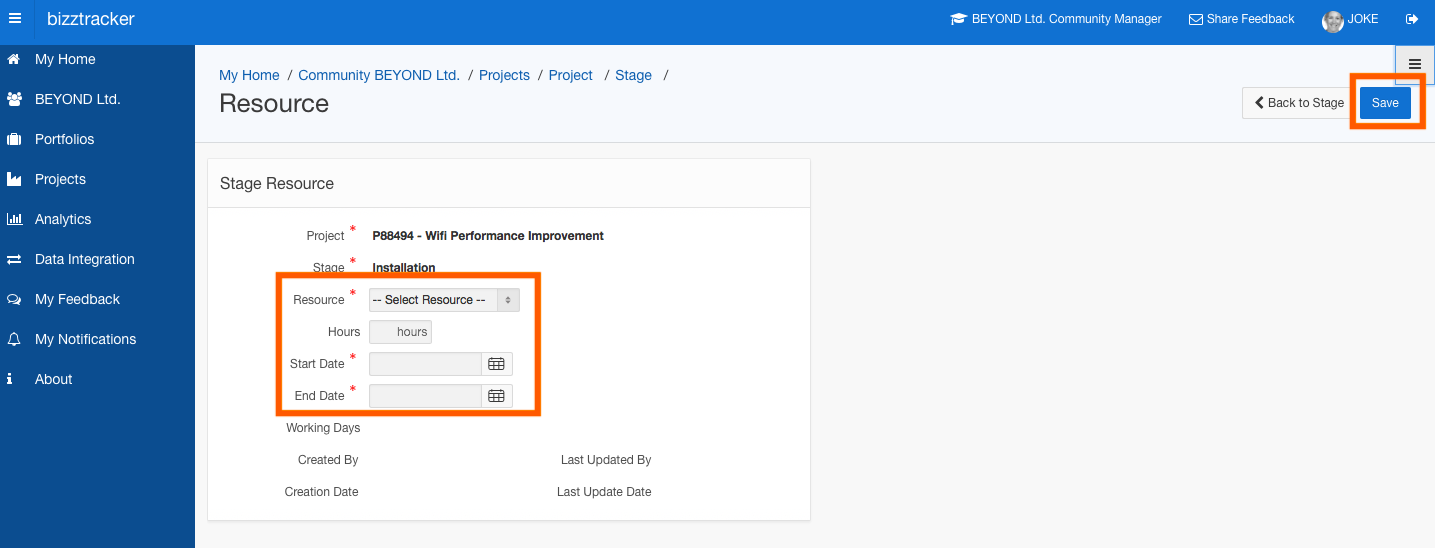Open the End Date calendar picker icon
The image size is (1435, 548).
tap(496, 396)
